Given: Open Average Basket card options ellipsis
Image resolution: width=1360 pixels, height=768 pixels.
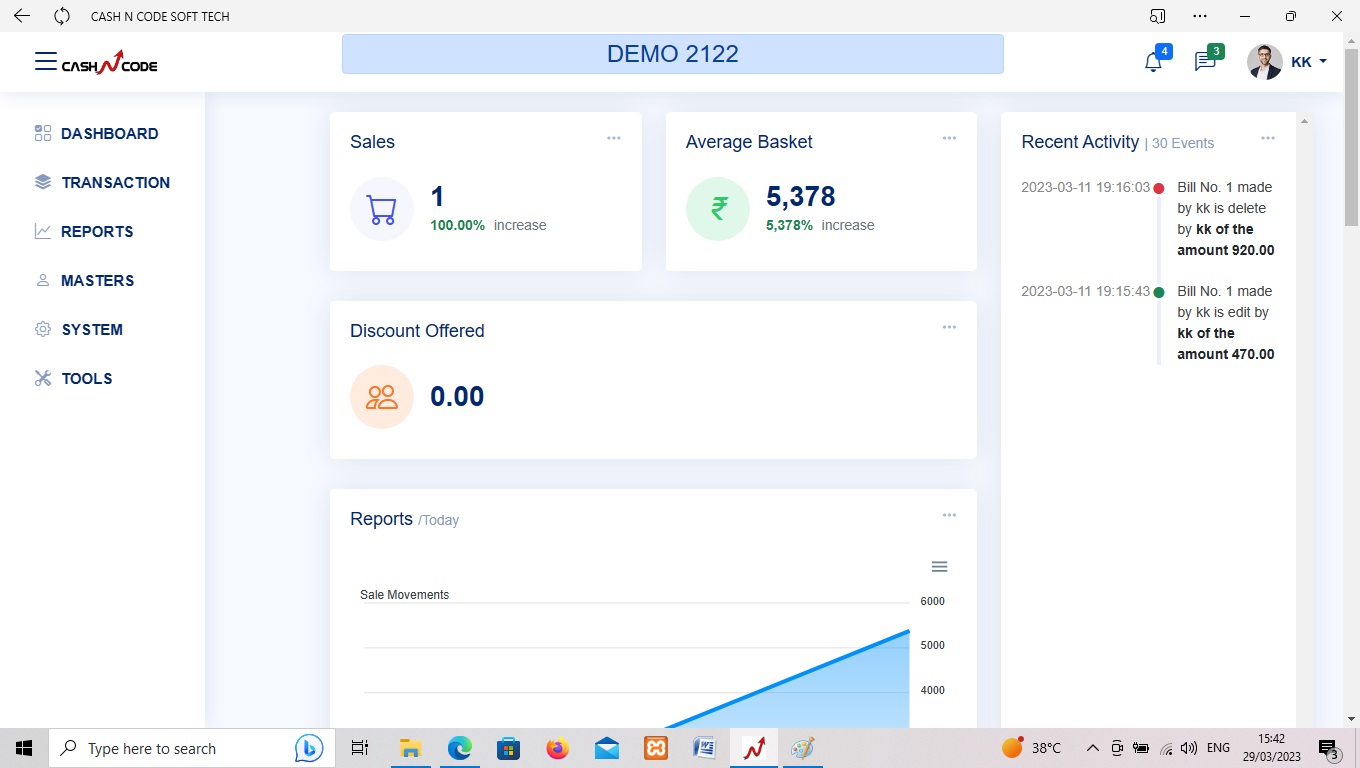Looking at the screenshot, I should coord(949,138).
